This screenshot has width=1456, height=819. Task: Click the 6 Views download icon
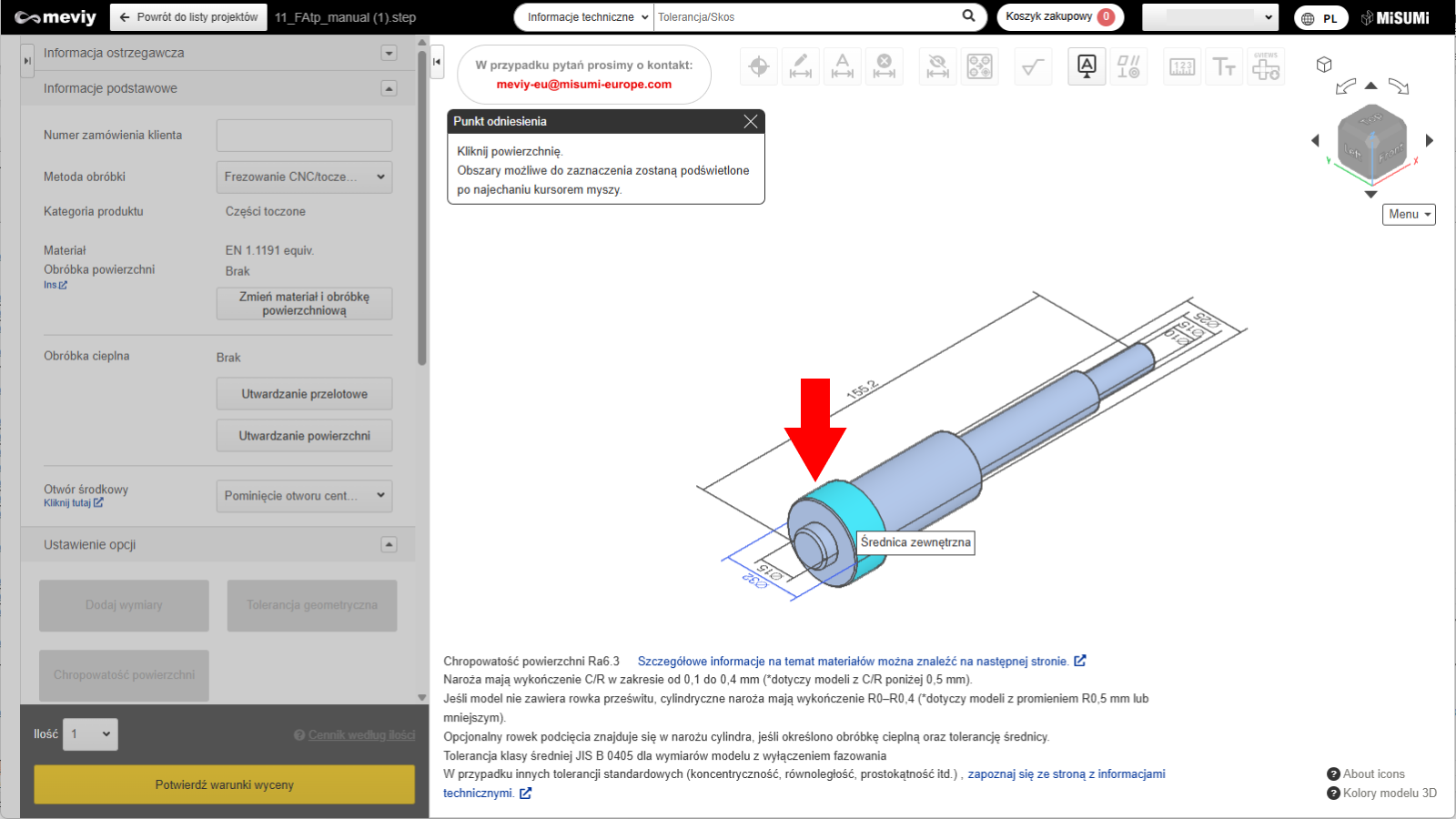tap(1266, 66)
